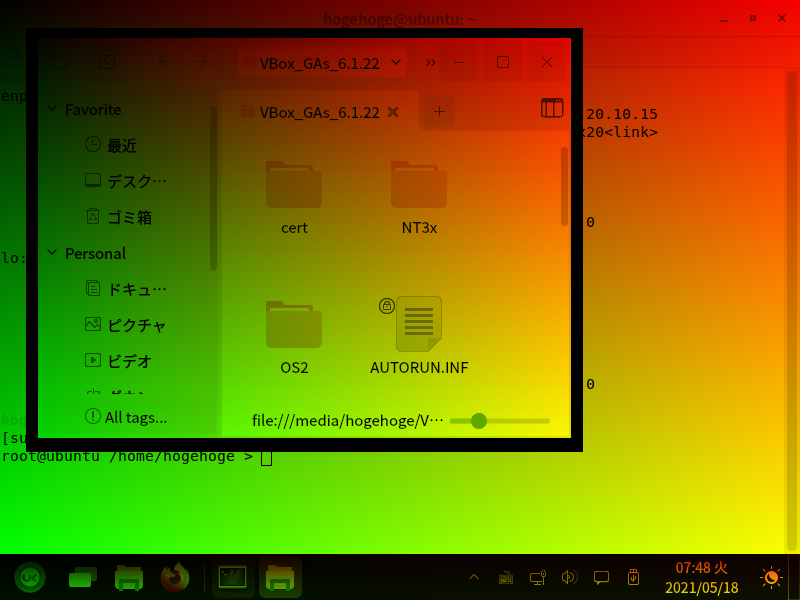Open terminal here from file manager toolbar

point(107,62)
